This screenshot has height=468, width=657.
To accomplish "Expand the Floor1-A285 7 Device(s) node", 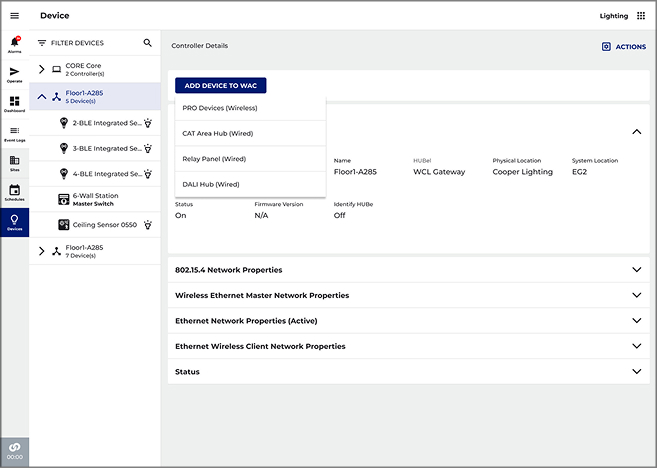I will click(41, 251).
